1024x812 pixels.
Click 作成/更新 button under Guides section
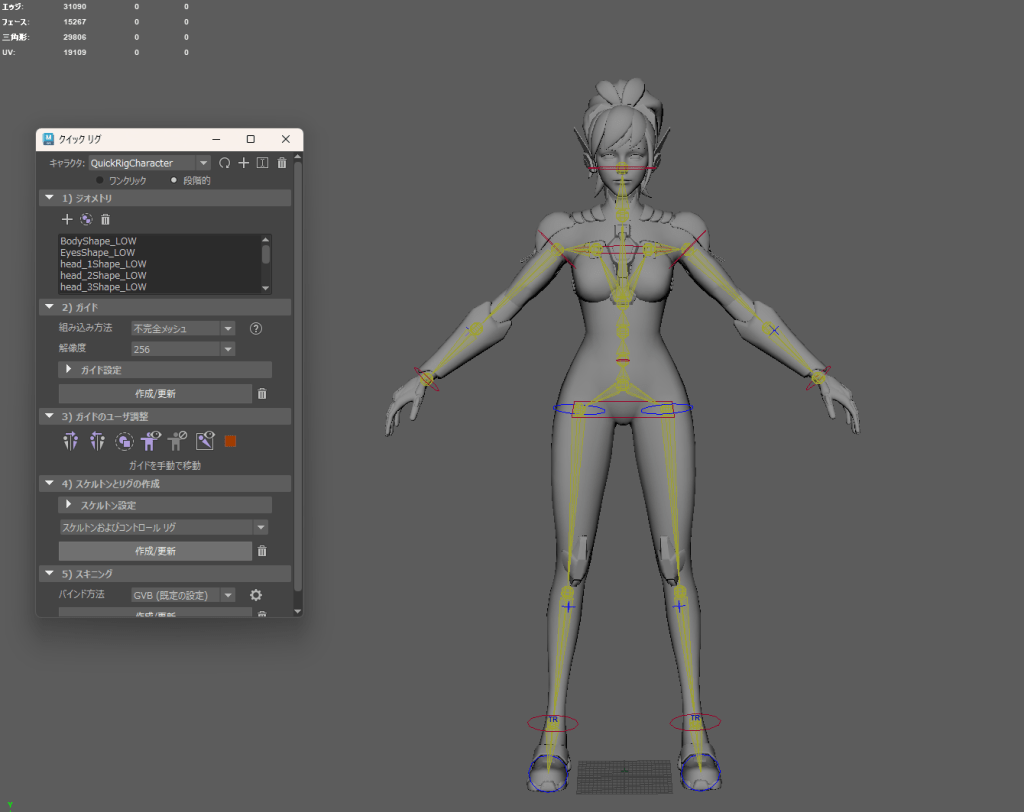pos(155,394)
